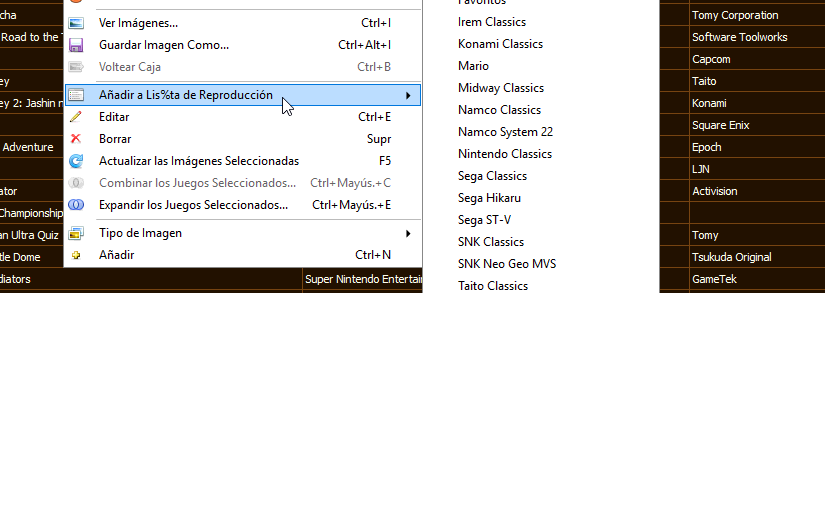Click the game row ending in Ultra Quiz
825x518 pixels.
pyautogui.click(x=32, y=236)
